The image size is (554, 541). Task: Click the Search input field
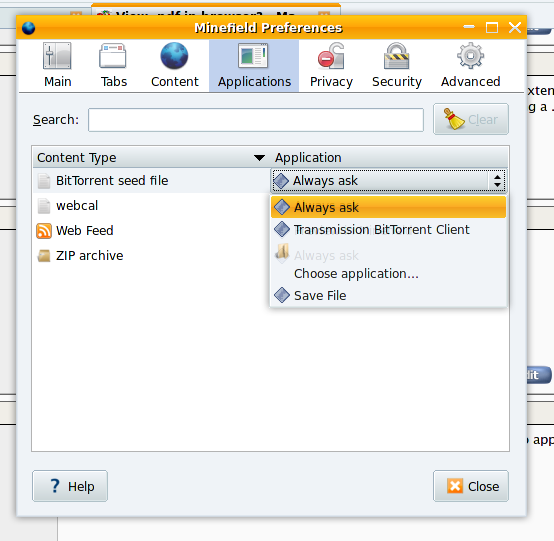click(256, 120)
